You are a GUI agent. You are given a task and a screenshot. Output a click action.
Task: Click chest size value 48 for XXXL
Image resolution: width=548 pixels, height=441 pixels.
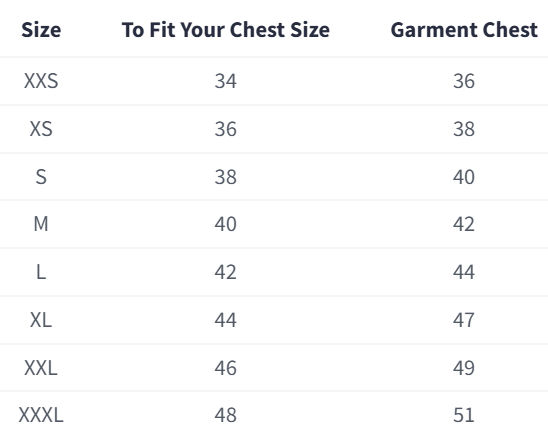225,415
